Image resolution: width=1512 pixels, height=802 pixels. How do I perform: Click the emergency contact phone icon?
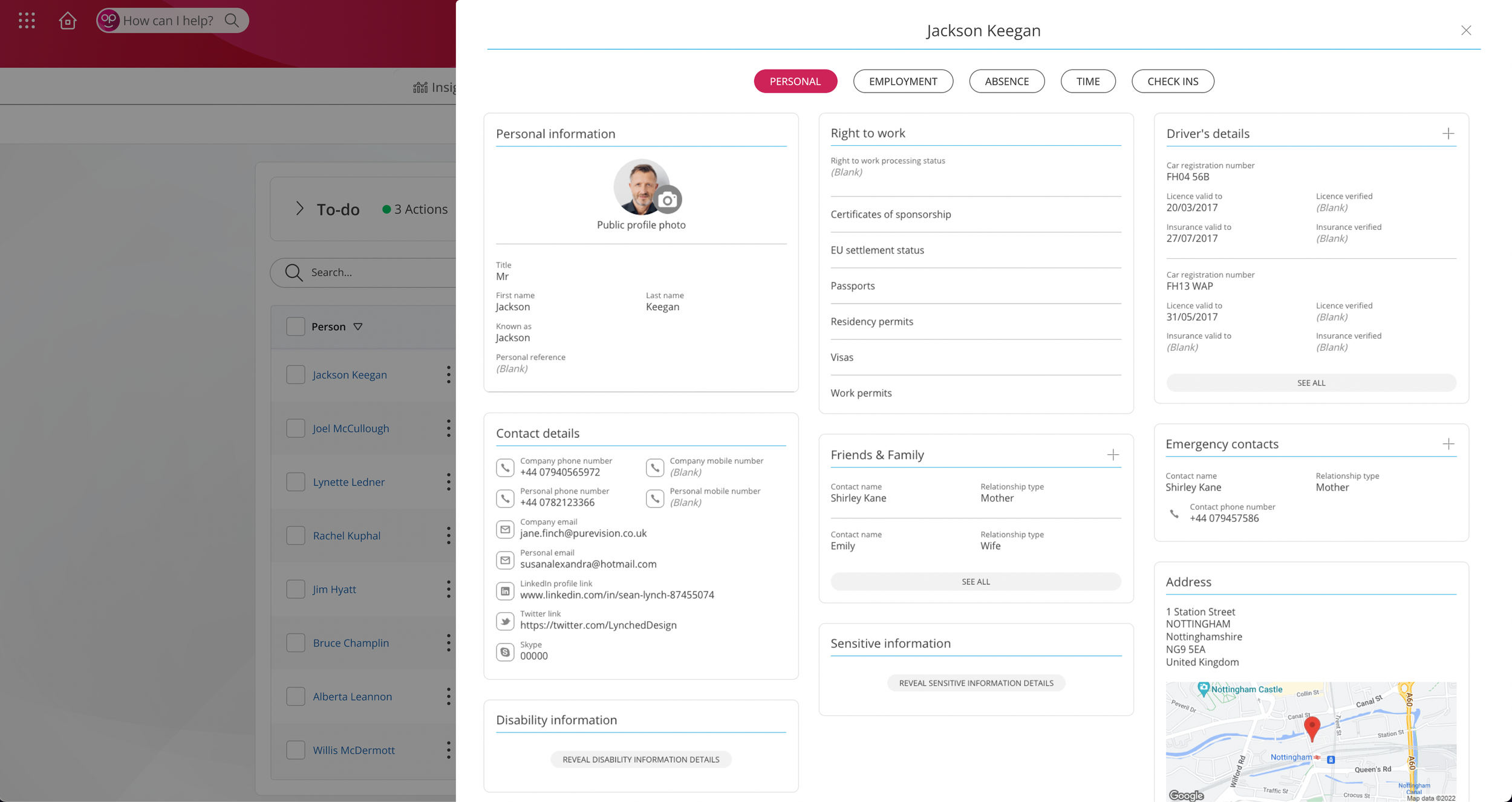coord(1174,513)
